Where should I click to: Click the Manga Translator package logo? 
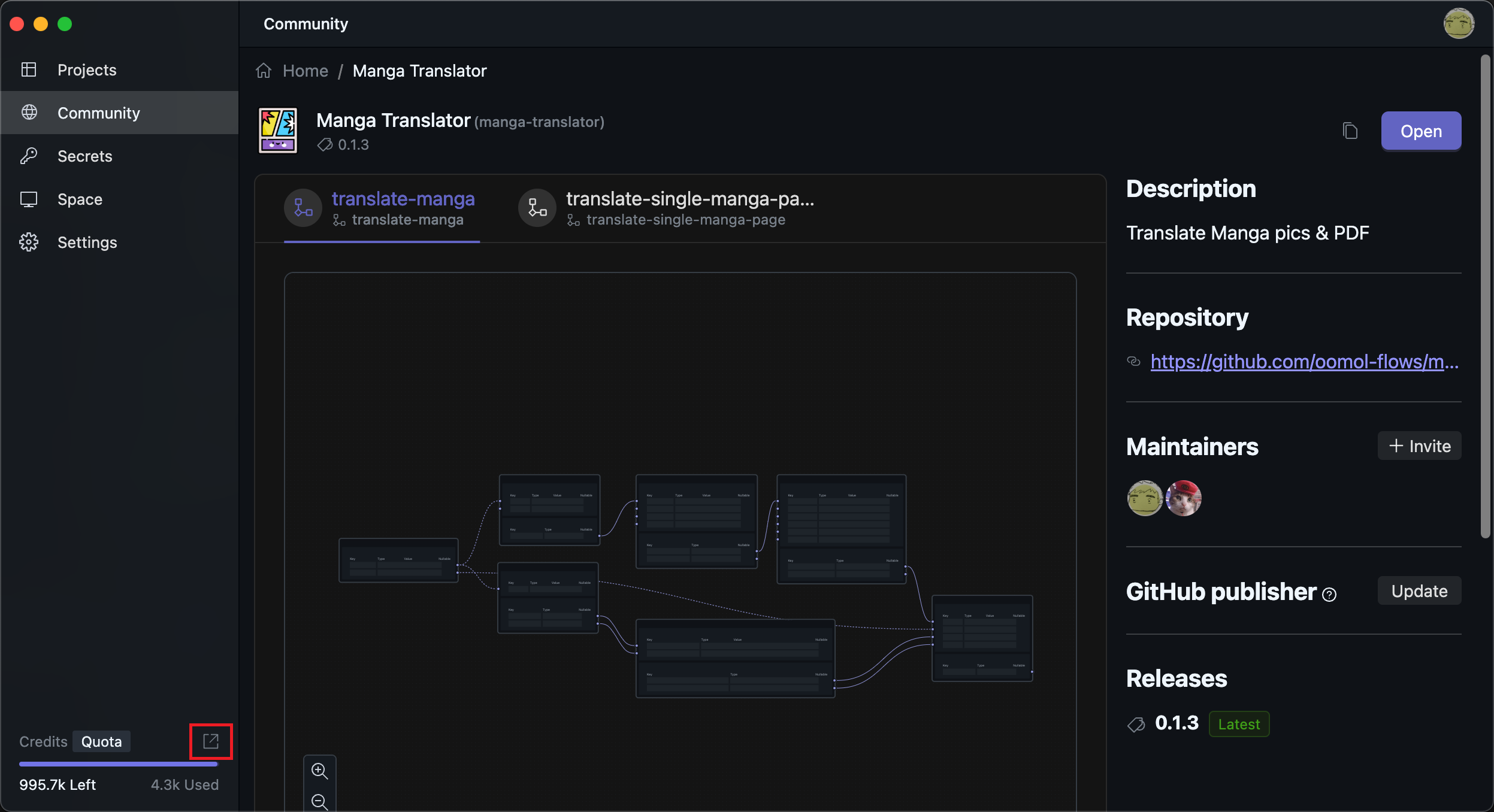point(277,131)
